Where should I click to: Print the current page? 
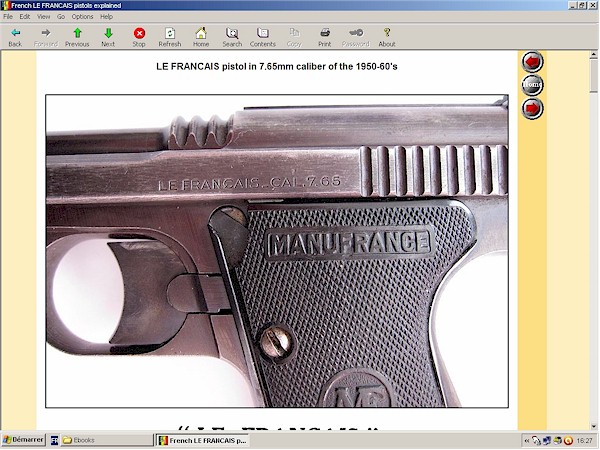(x=324, y=37)
